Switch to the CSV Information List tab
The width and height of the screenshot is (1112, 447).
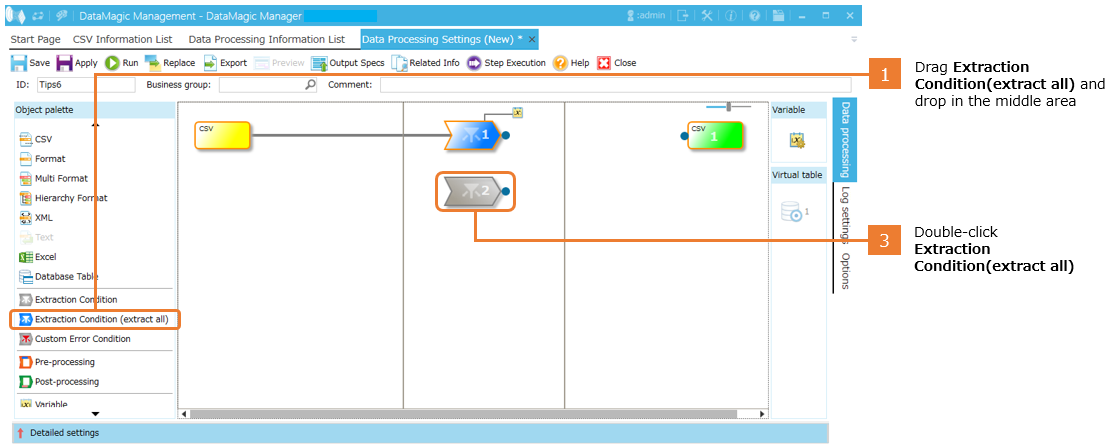[122, 39]
